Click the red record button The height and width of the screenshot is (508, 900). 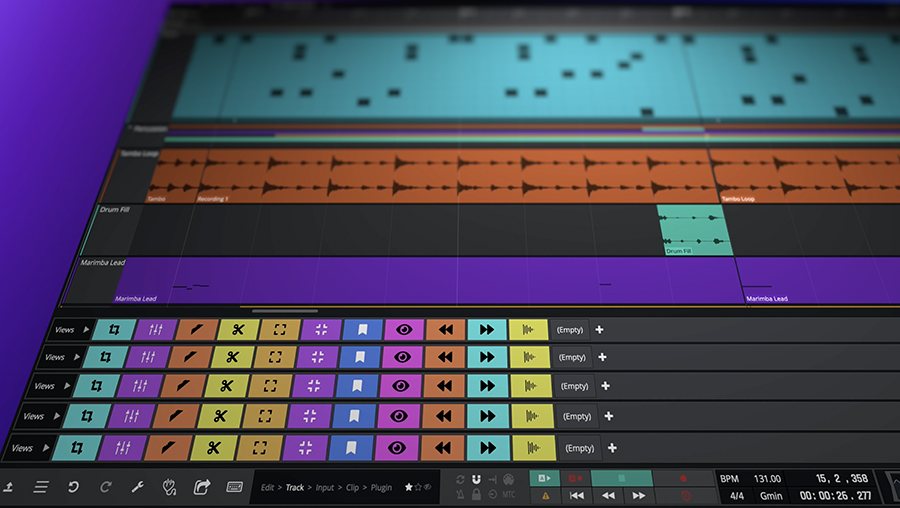click(683, 478)
